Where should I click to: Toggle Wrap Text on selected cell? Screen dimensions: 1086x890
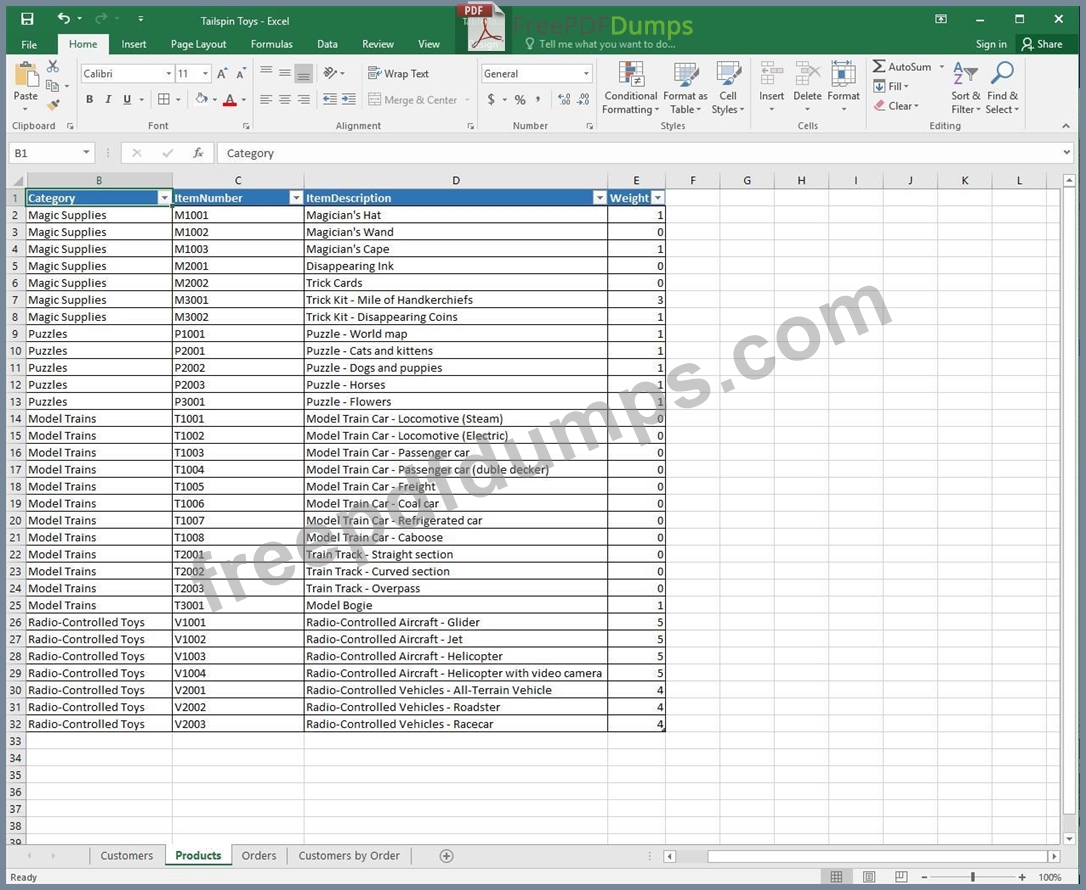398,73
